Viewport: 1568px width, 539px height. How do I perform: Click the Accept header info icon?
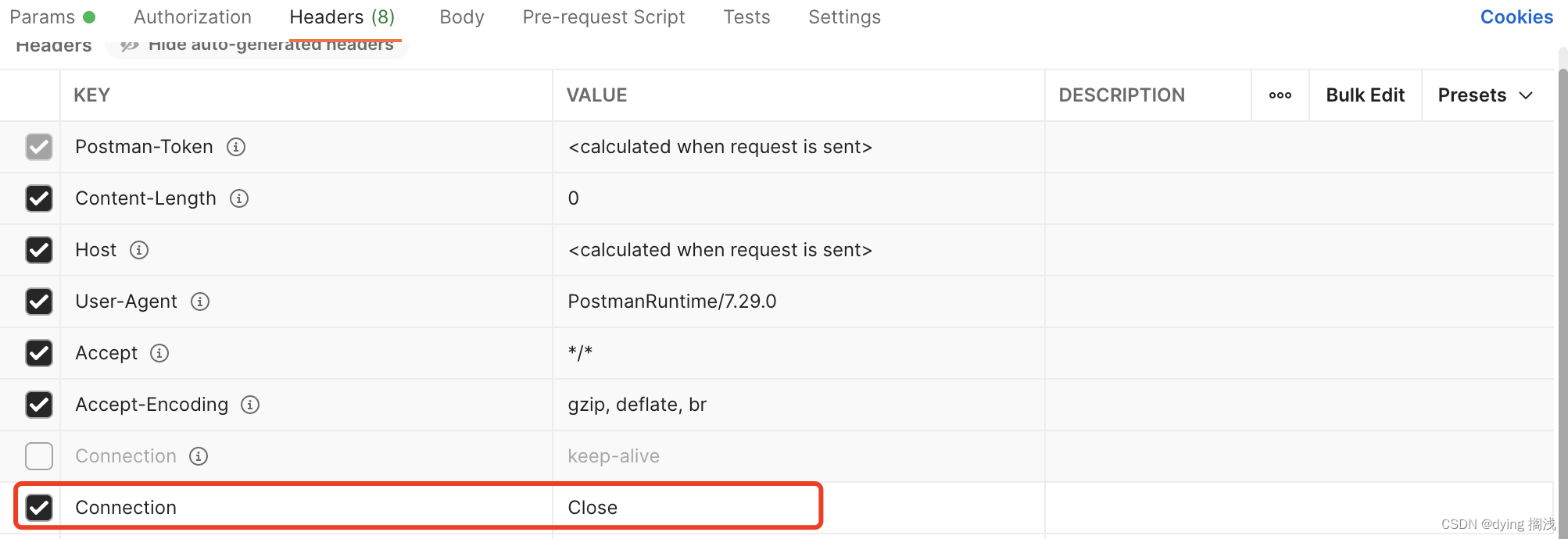(x=159, y=353)
